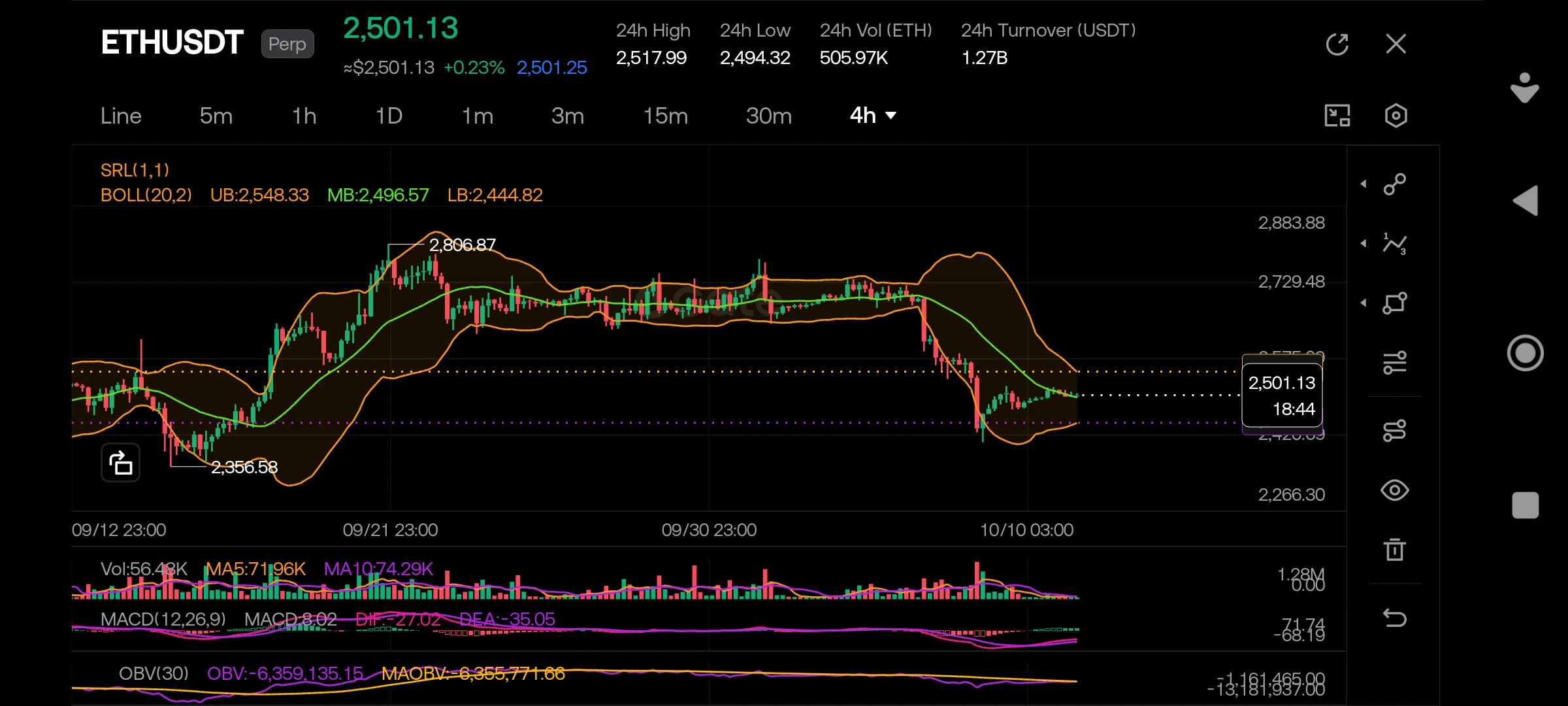Select the 5m timeframe

(x=216, y=116)
